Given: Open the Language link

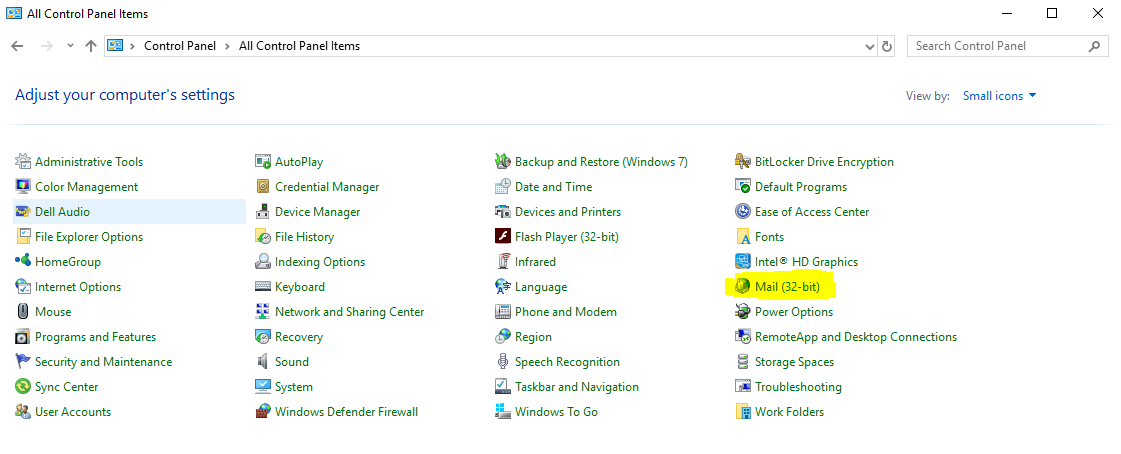Looking at the screenshot, I should [540, 287].
